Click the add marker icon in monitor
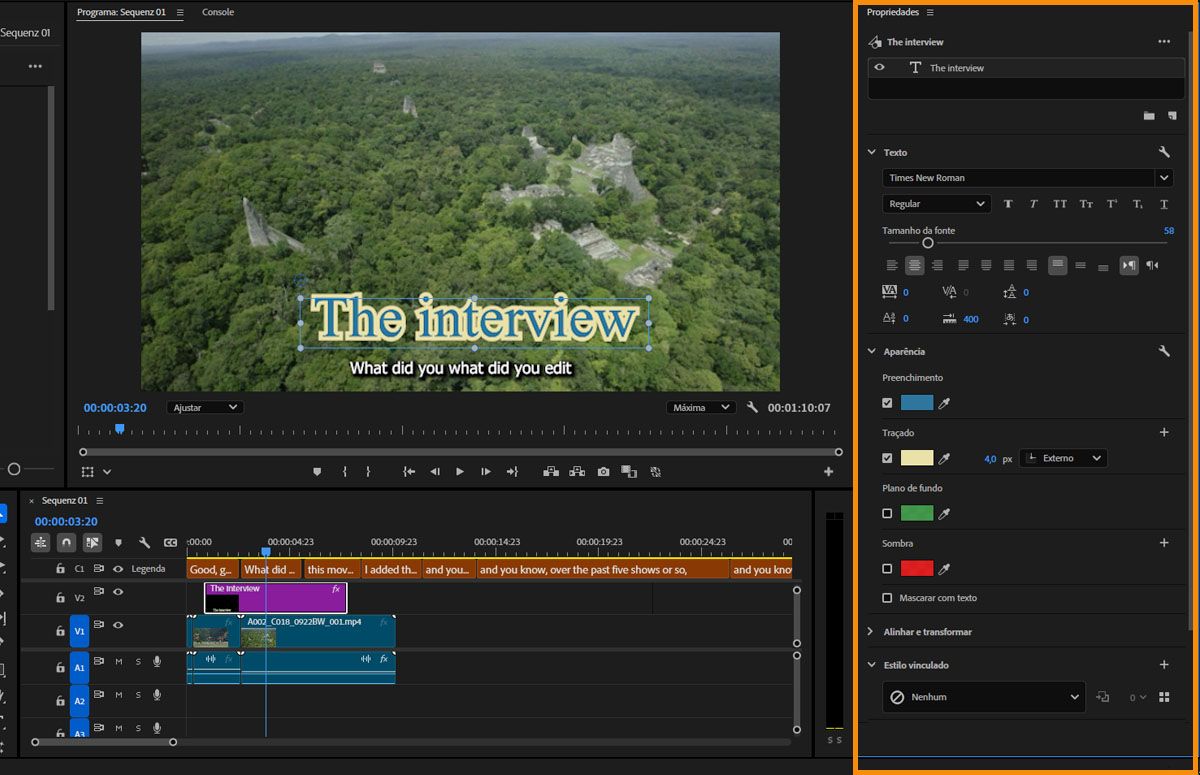1200x775 pixels. [317, 471]
